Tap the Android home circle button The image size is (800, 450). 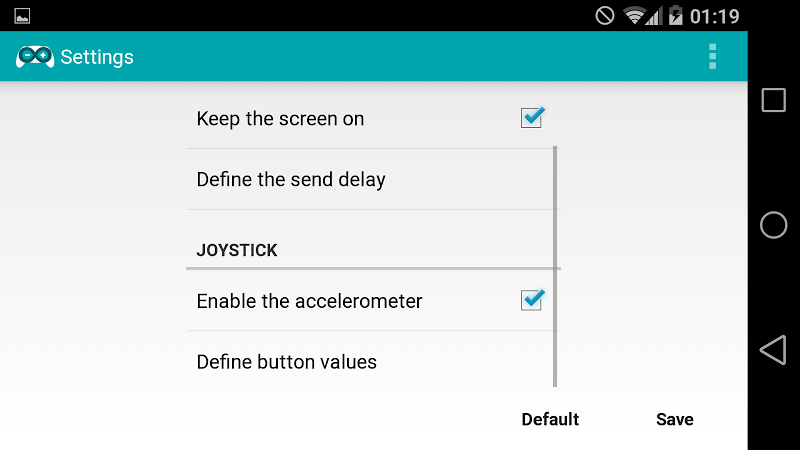(773, 225)
